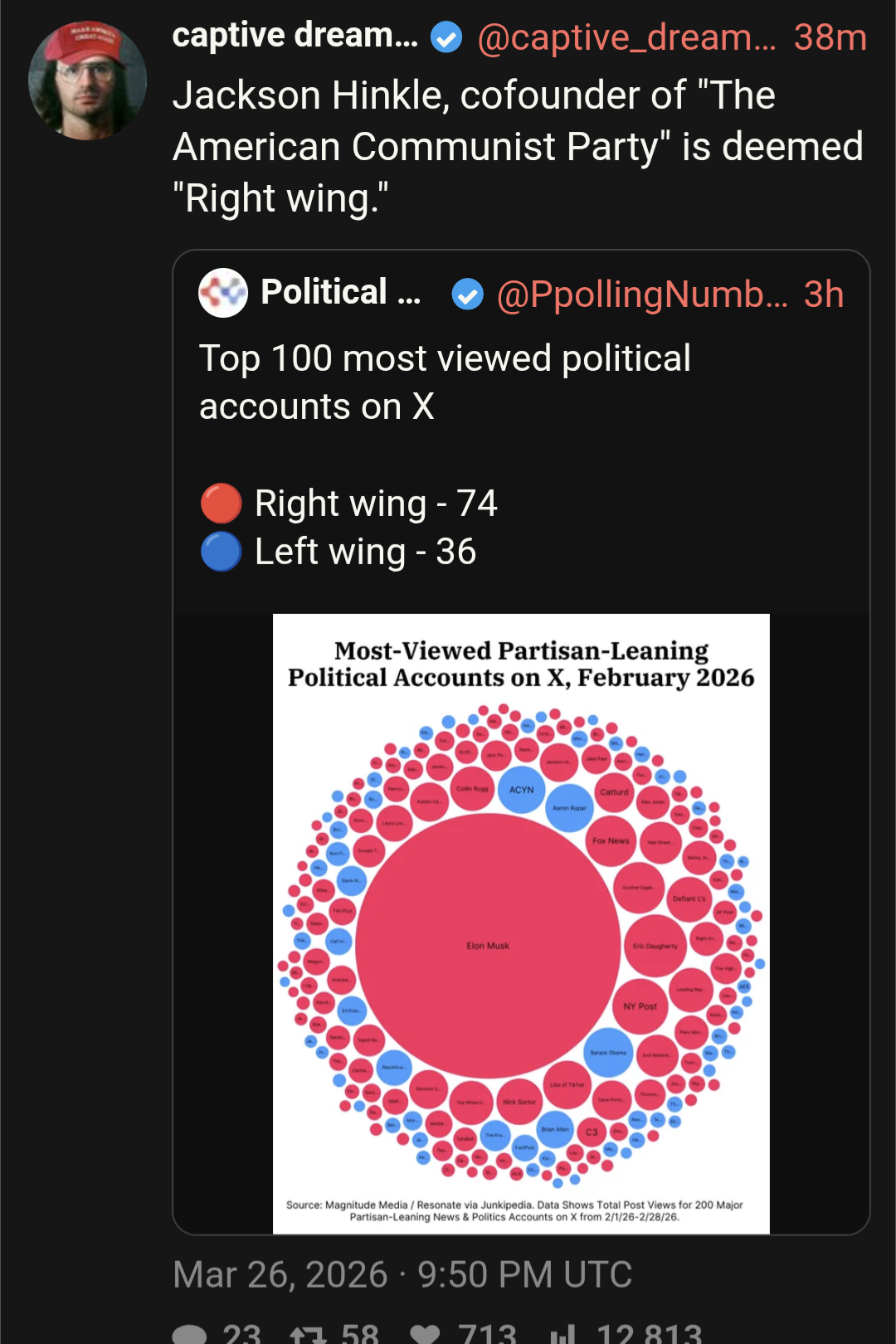This screenshot has width=896, height=1344.
Task: Open the quoted post's text about Top 100 accounts
Action: tap(445, 382)
